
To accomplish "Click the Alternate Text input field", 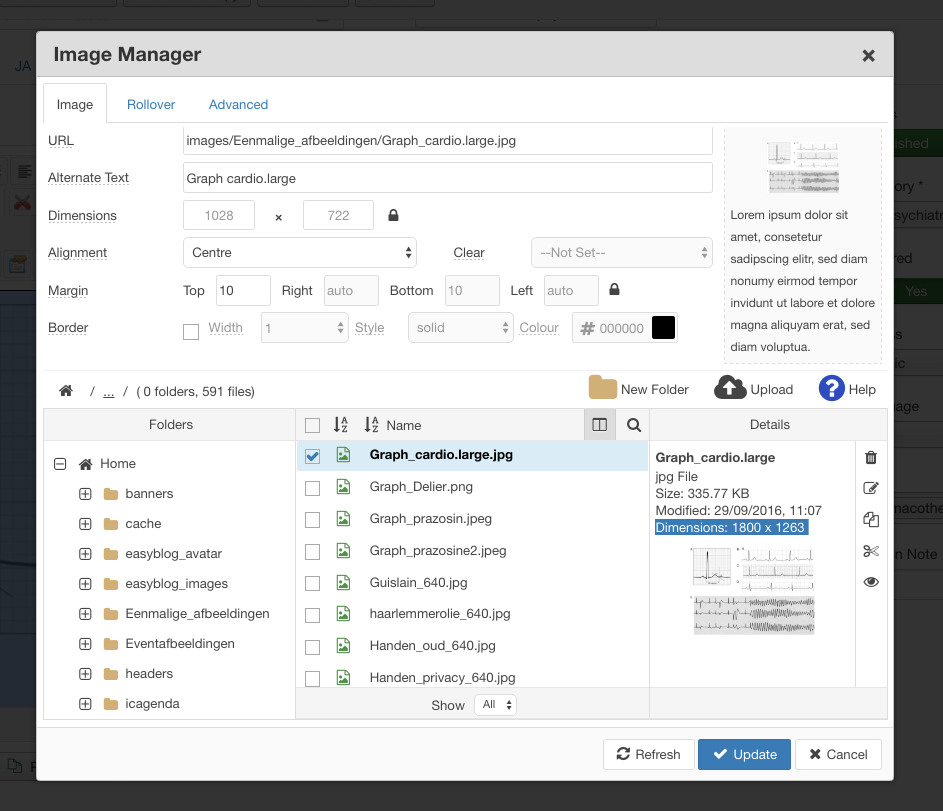I will point(447,178).
